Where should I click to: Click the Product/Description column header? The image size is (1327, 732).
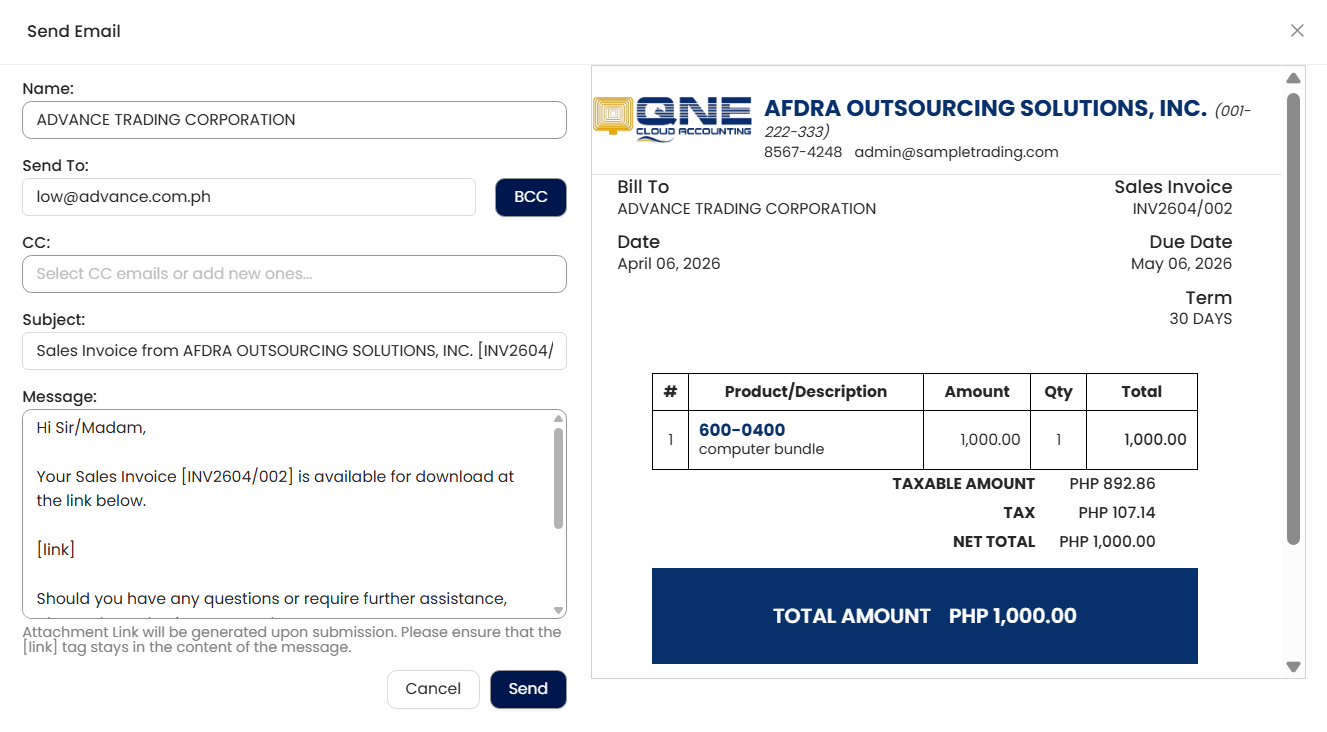tap(806, 392)
